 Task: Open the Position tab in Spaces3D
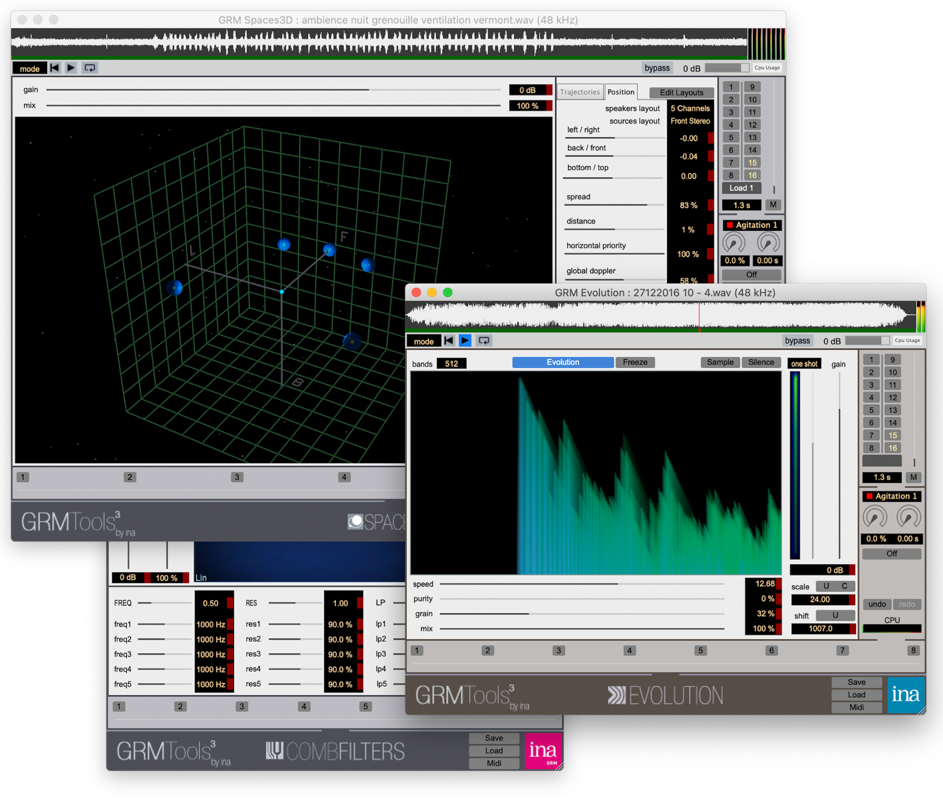tap(621, 92)
